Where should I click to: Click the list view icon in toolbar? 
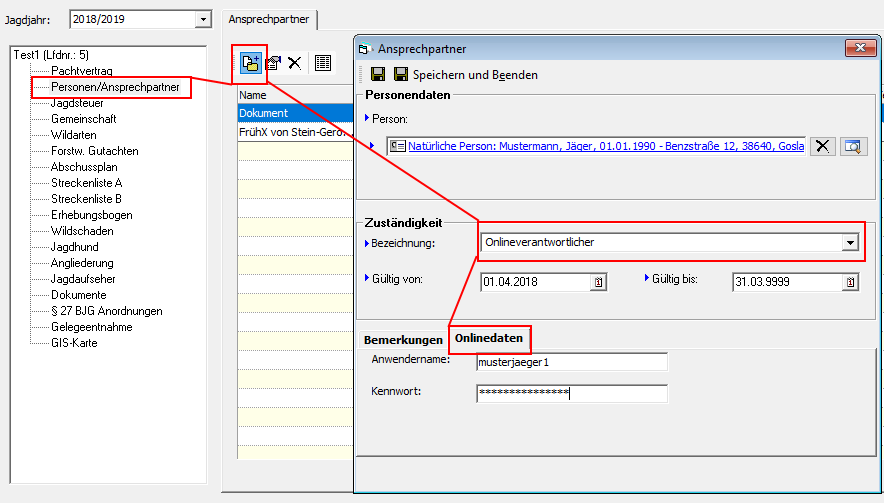pos(322,62)
